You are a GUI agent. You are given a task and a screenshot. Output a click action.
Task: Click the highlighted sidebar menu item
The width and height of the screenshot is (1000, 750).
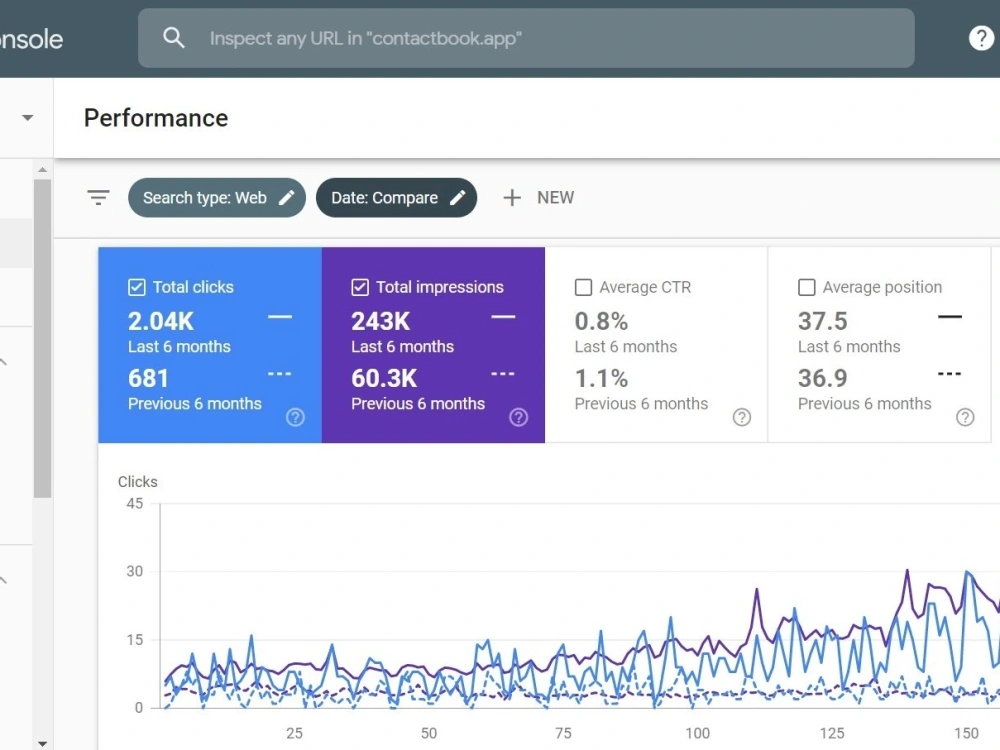(x=16, y=243)
